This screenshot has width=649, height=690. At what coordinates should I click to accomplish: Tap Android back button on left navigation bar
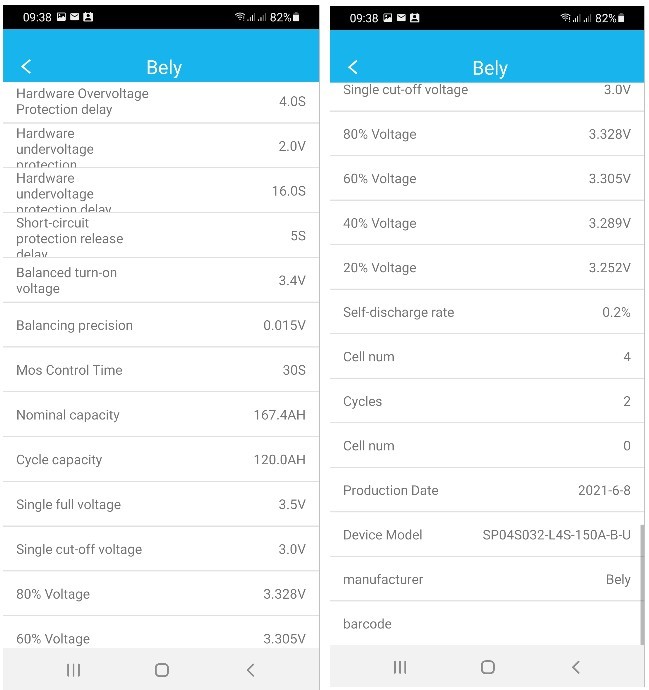pyautogui.click(x=251, y=670)
